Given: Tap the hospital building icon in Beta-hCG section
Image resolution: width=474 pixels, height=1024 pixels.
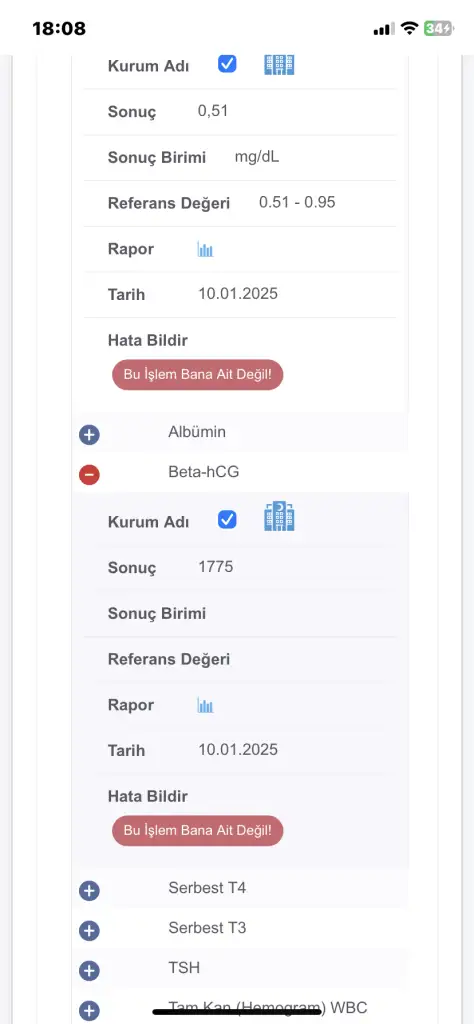Looking at the screenshot, I should click(x=279, y=516).
